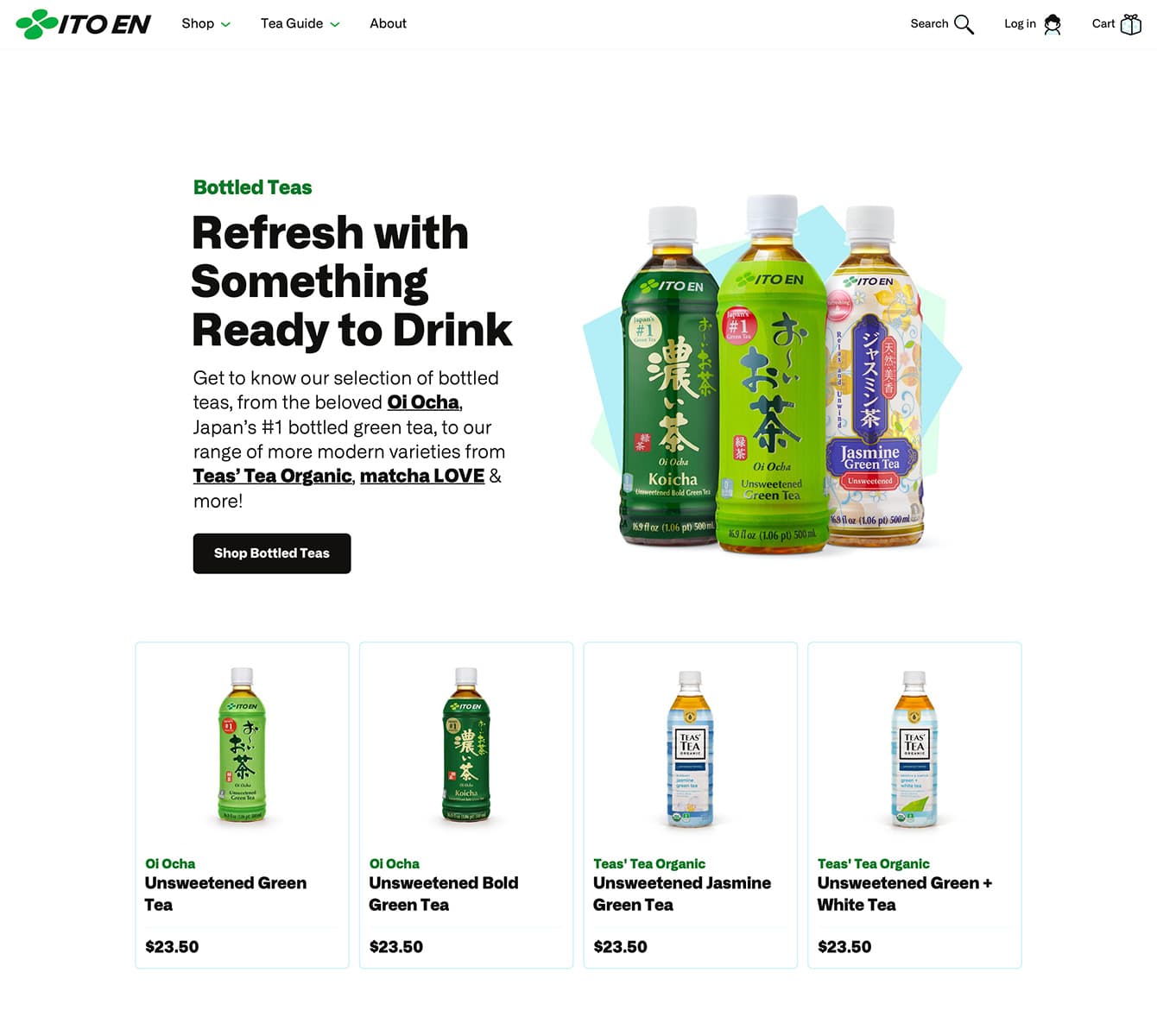Click the Unsweetened Green + White Tea title
The width and height of the screenshot is (1157, 1036).
(905, 894)
